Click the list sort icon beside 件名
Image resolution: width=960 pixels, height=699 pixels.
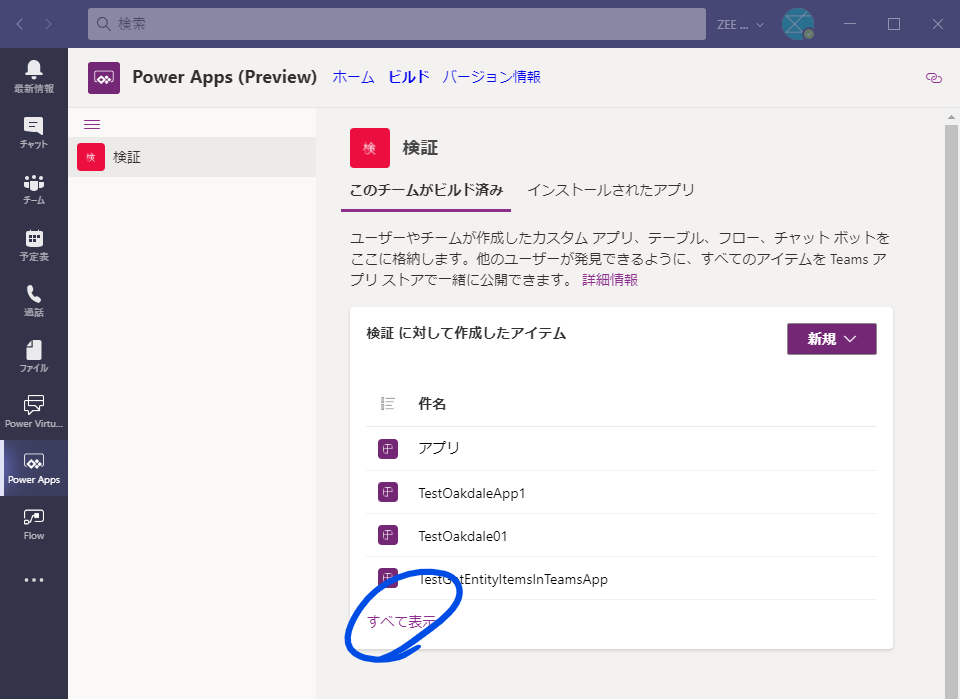(x=388, y=403)
